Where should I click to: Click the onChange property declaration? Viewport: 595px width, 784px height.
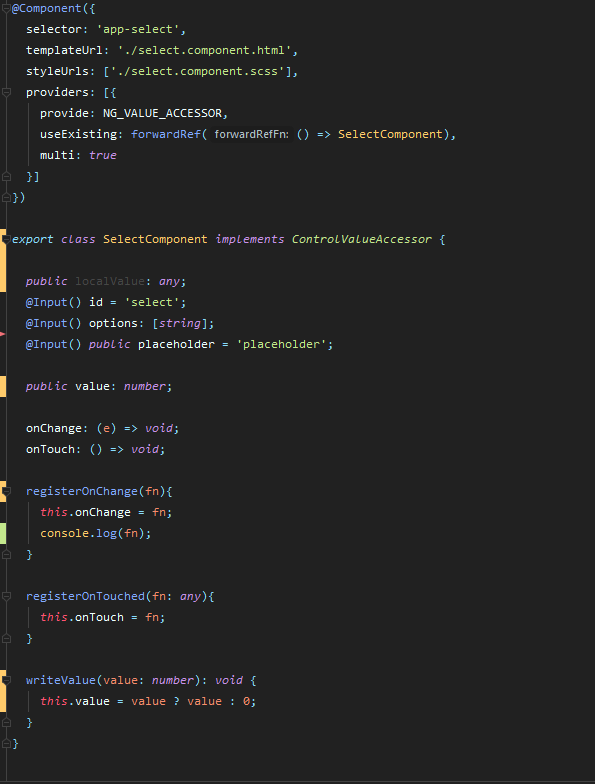[x=54, y=428]
